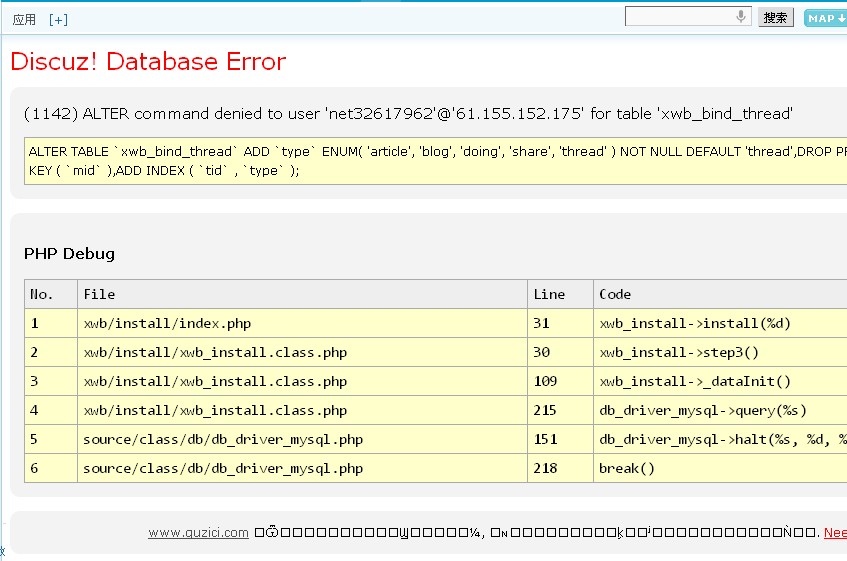This screenshot has height=561, width=847.
Task: Open the MAP dropdown button
Action: pos(825,18)
